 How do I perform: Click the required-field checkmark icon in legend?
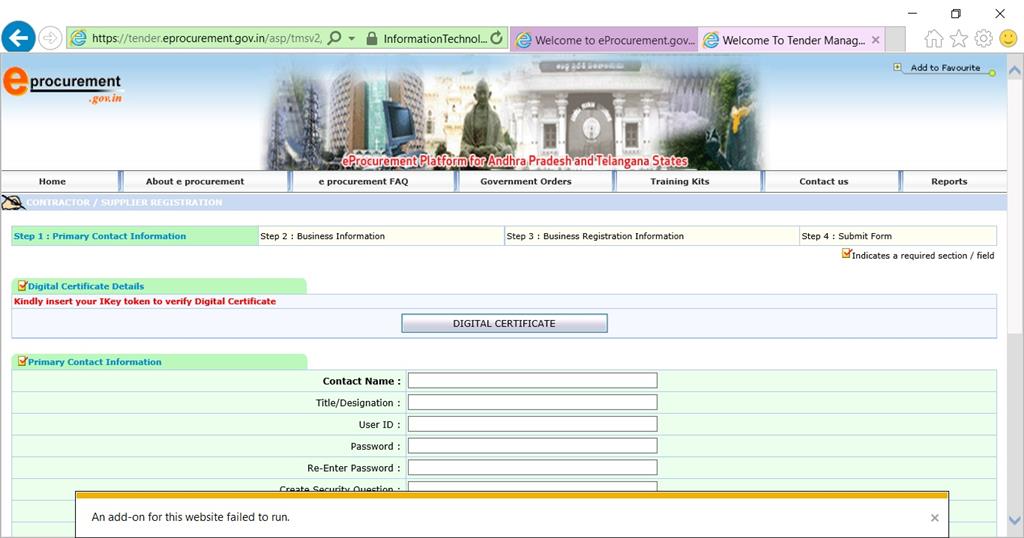point(846,254)
